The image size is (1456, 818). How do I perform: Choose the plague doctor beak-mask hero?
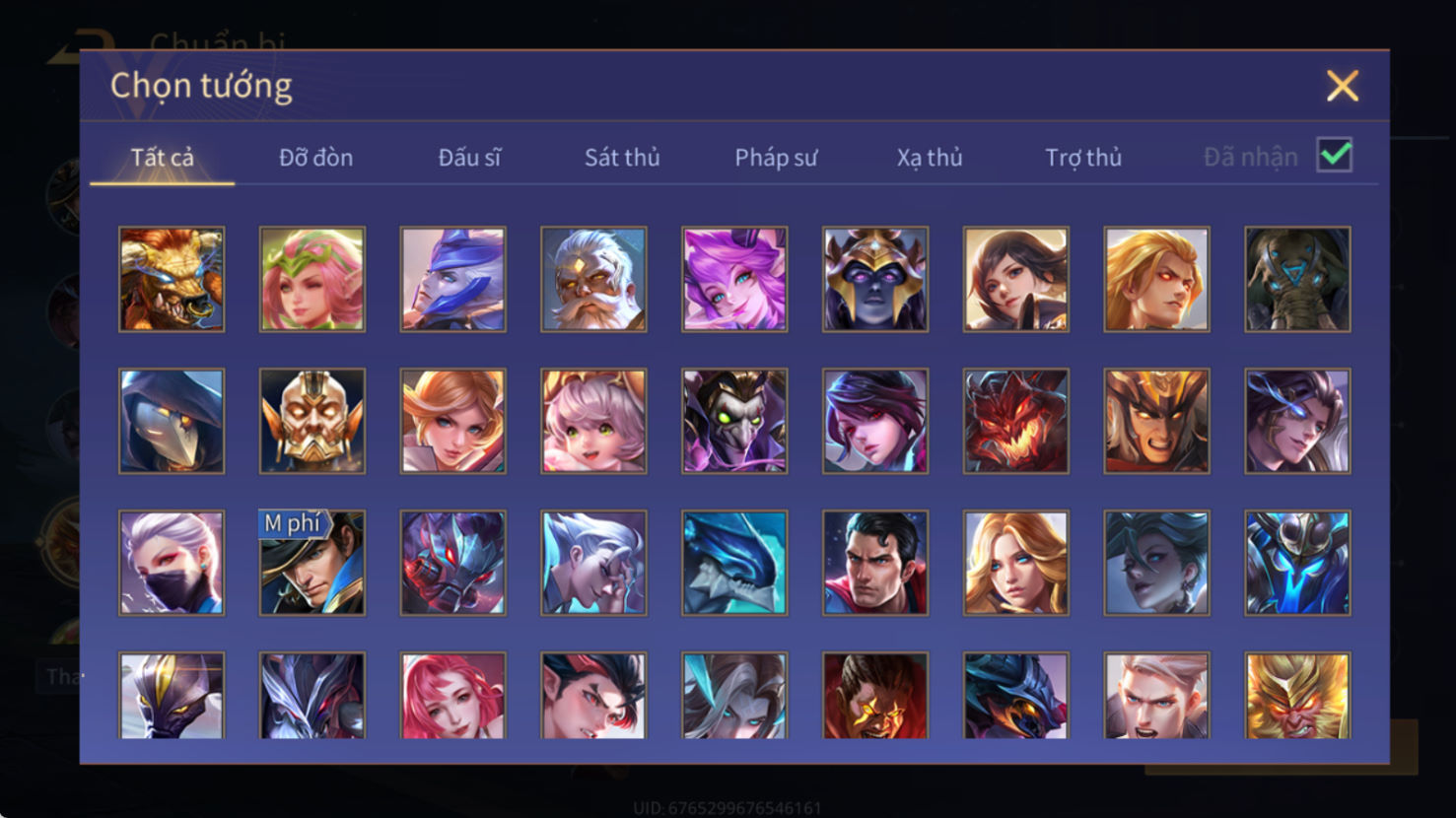point(172,422)
